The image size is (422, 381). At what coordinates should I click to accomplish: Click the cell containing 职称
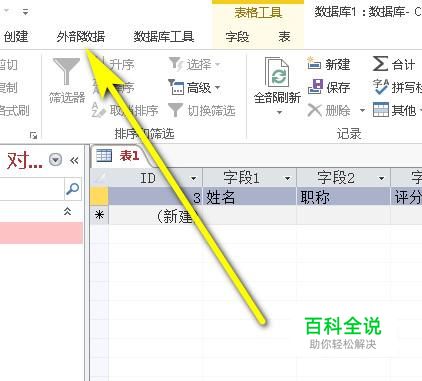(x=343, y=197)
